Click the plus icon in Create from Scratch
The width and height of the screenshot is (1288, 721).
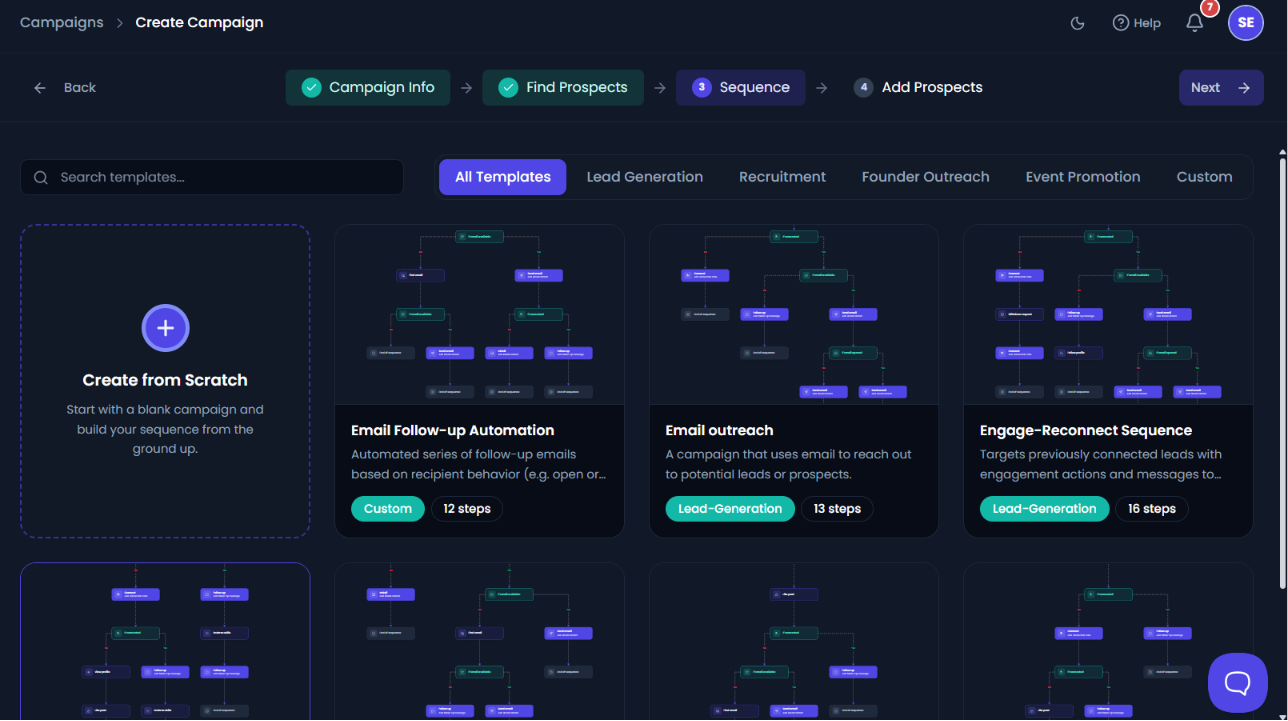click(166, 328)
